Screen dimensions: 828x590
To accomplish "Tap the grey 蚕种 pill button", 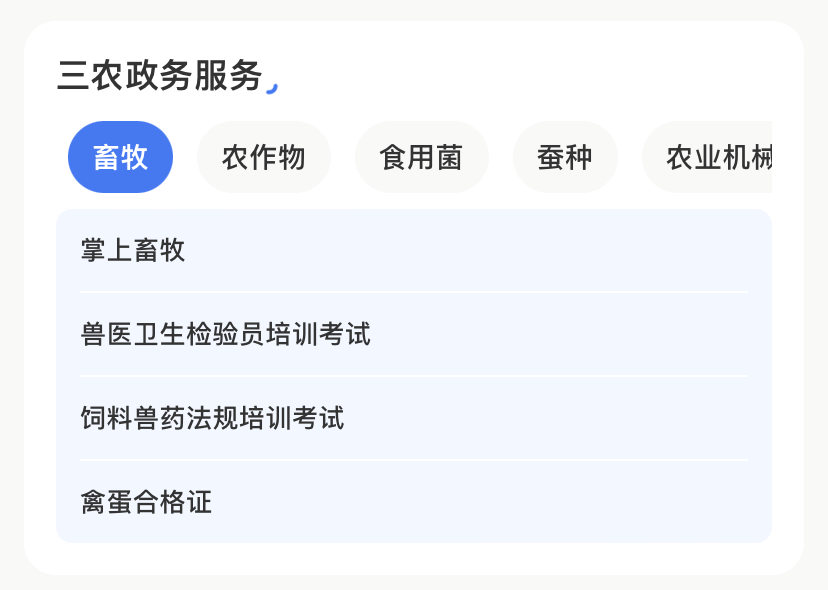I will point(565,157).
